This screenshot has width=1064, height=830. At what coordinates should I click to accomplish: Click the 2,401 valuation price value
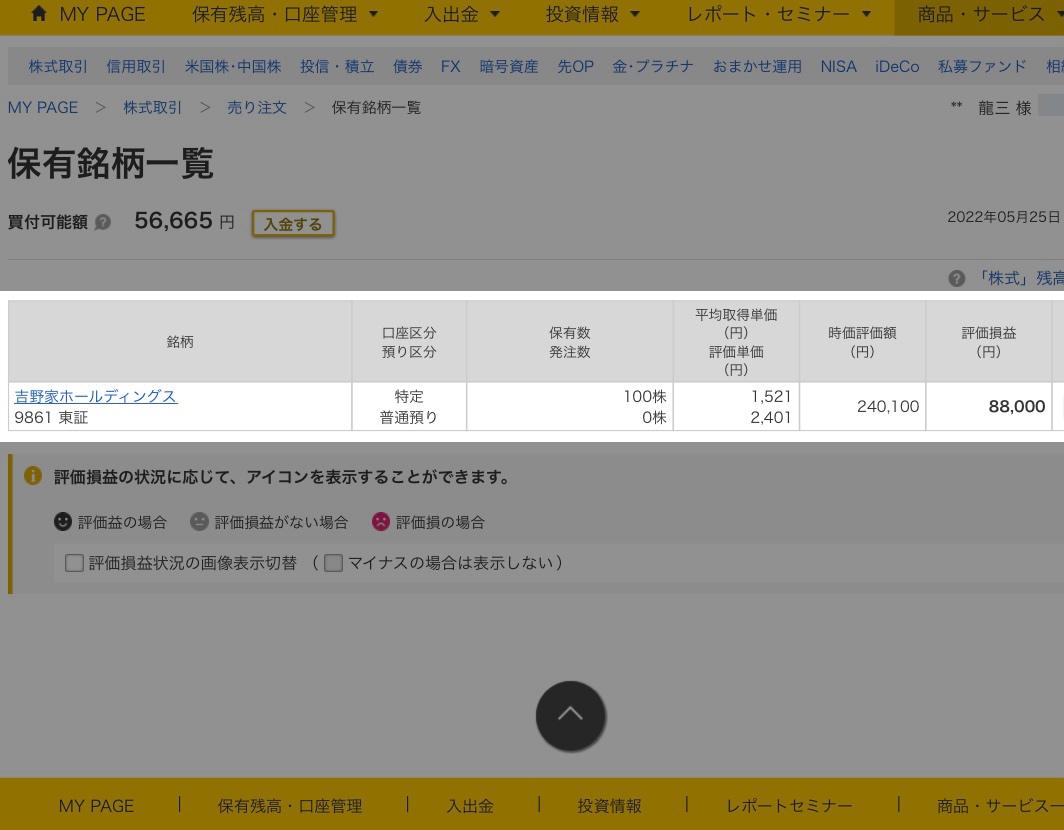[771, 417]
